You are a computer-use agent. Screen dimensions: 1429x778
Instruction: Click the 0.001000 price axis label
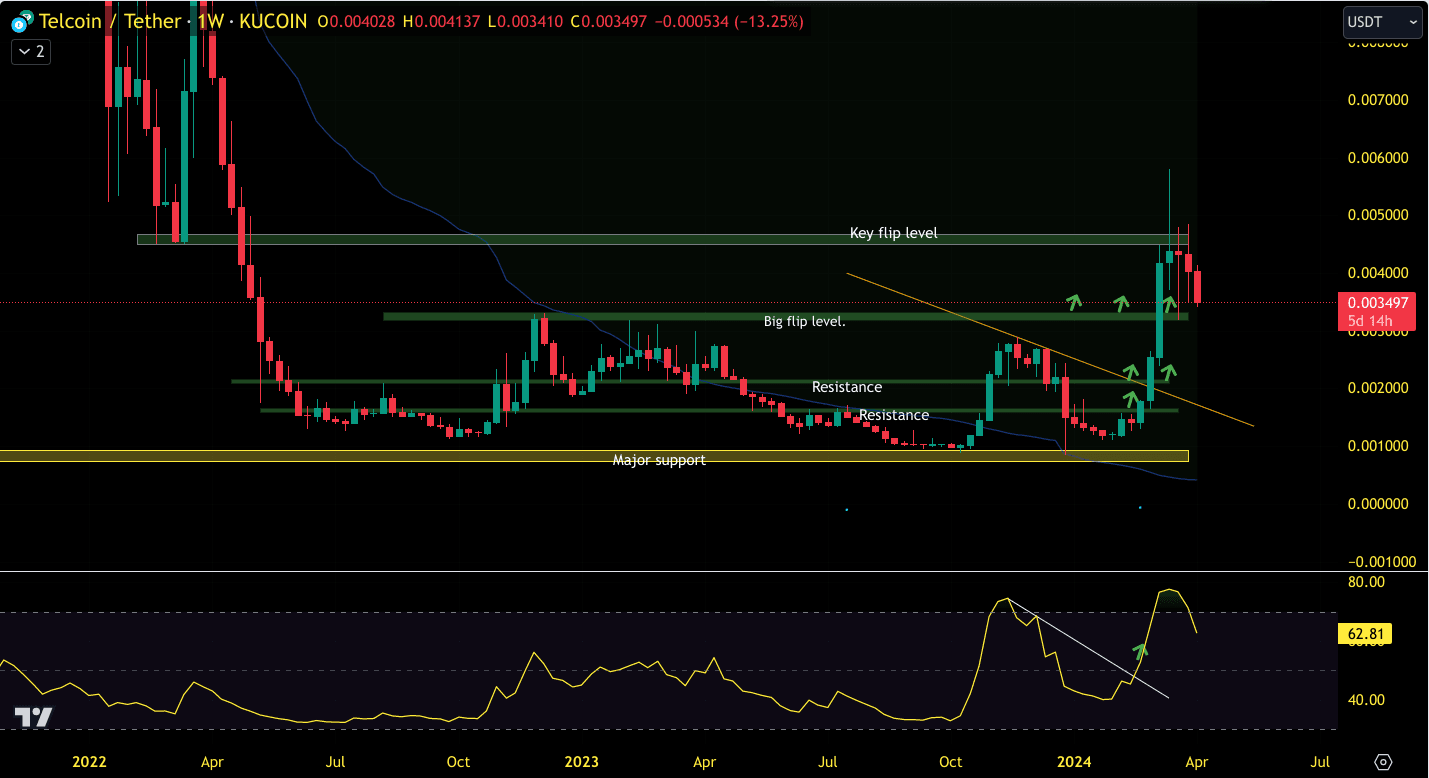click(x=1380, y=446)
